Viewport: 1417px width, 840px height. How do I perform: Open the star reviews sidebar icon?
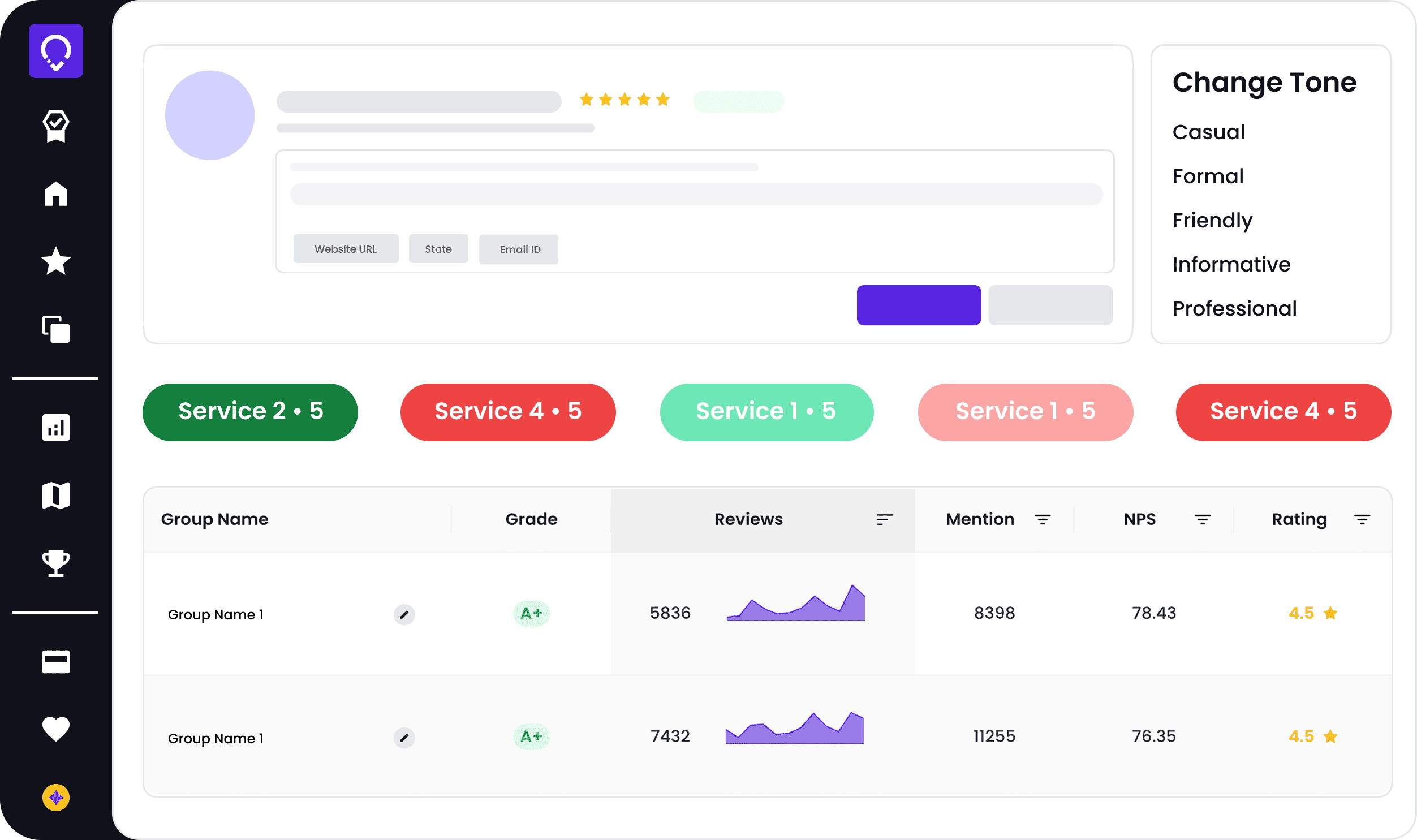[55, 261]
